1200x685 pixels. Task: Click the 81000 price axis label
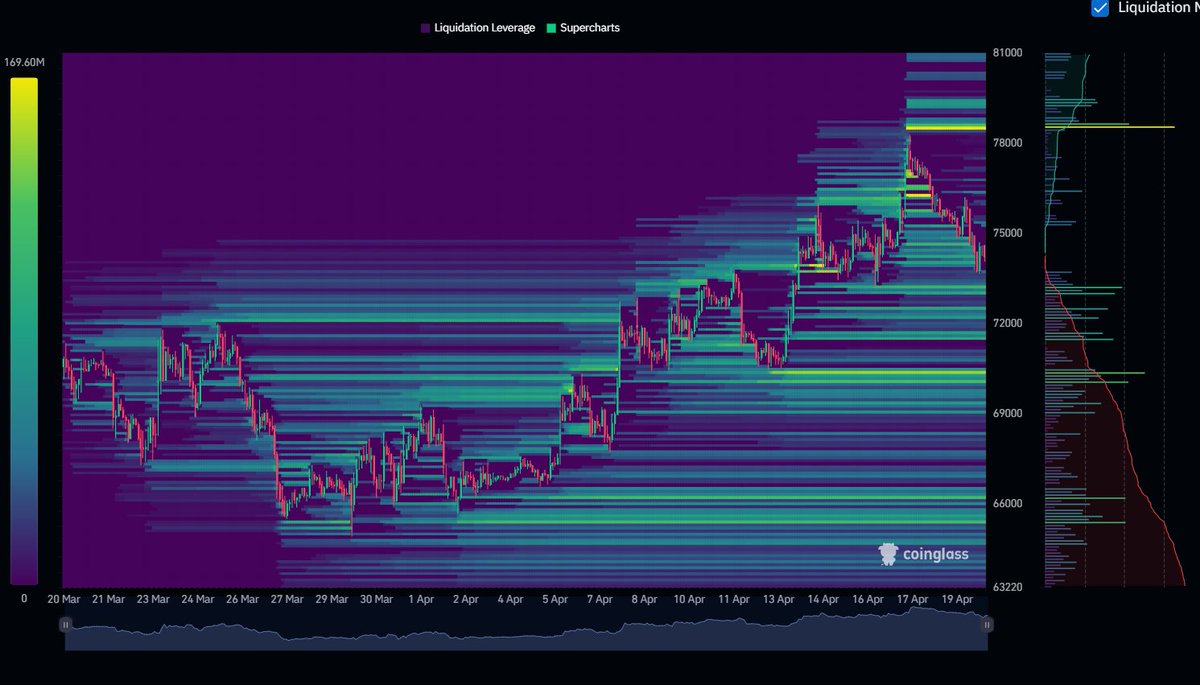point(1008,53)
